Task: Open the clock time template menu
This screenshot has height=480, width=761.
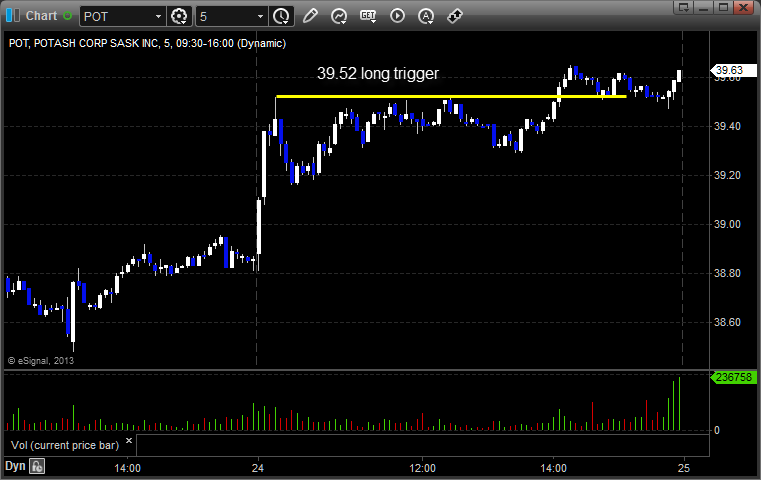Action: coord(281,16)
